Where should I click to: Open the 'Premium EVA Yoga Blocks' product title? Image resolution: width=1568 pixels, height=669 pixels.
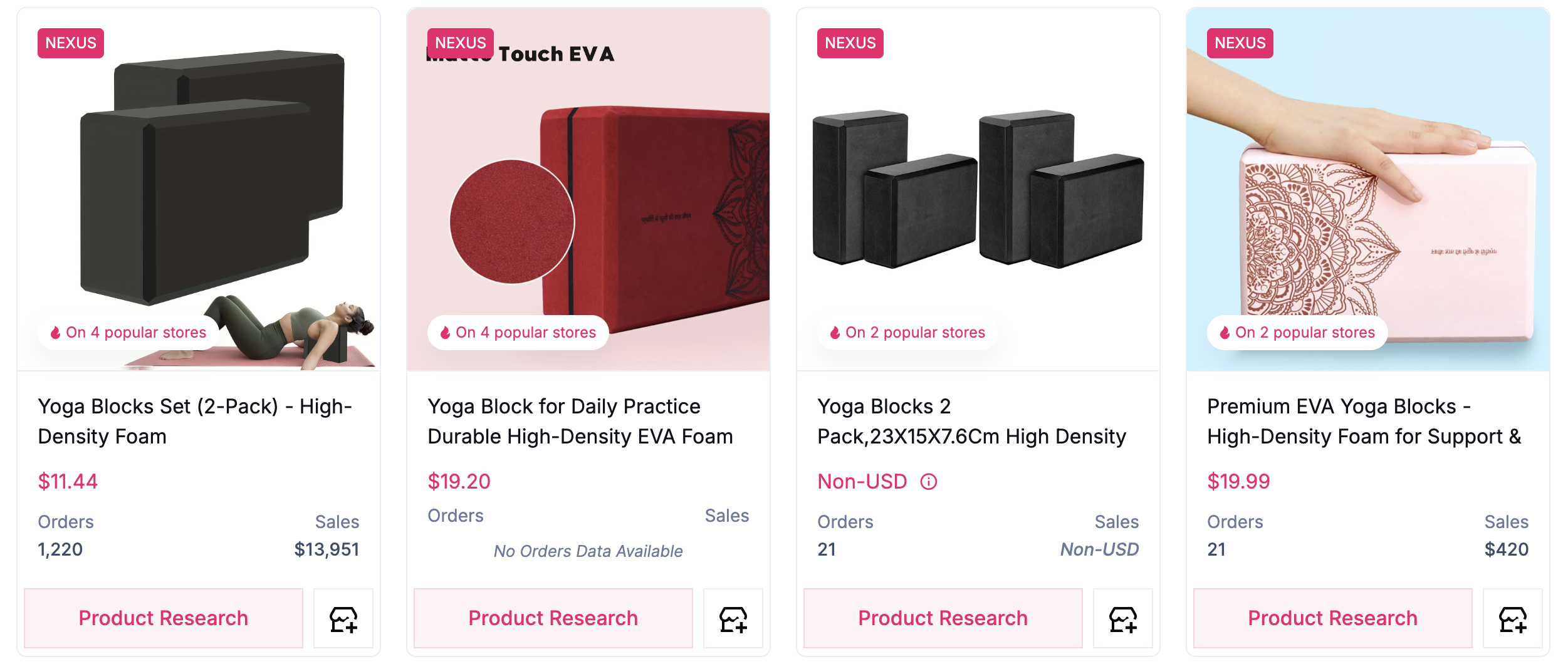point(1364,422)
